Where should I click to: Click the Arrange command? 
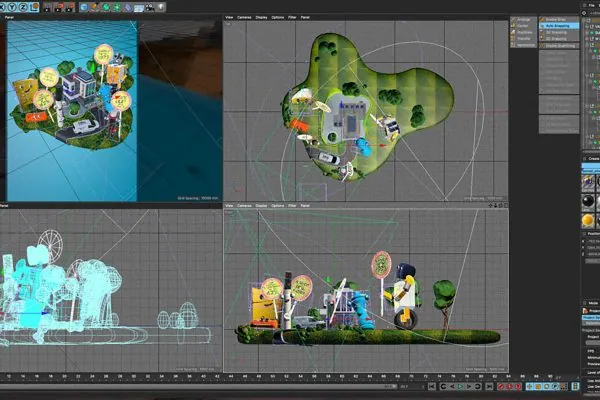523,19
